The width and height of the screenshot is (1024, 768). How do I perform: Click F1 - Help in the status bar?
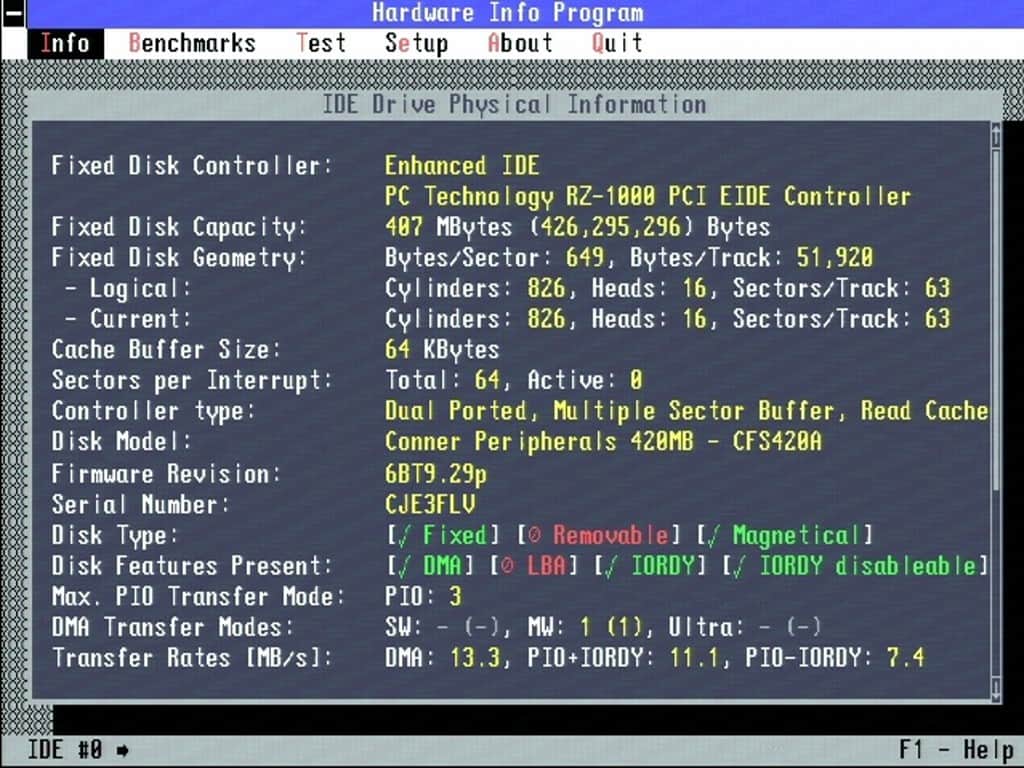click(956, 750)
